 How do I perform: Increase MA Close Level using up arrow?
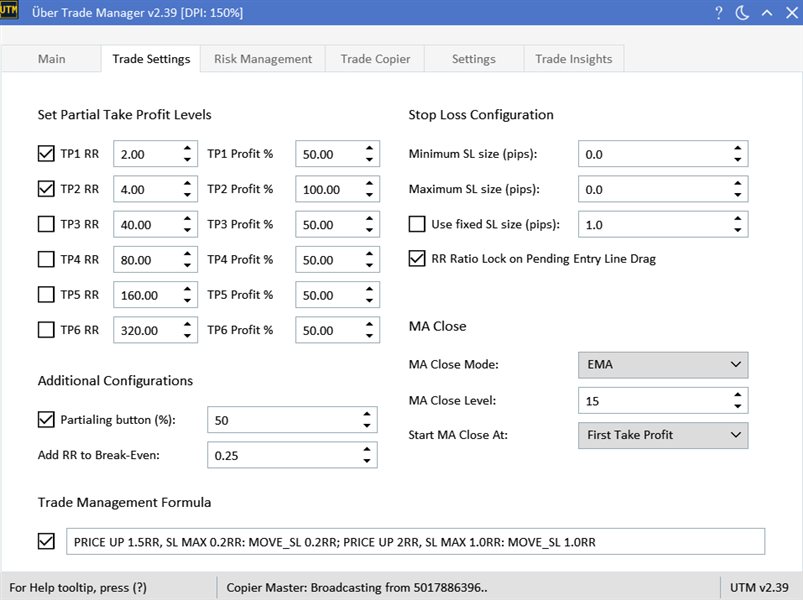(x=737, y=395)
